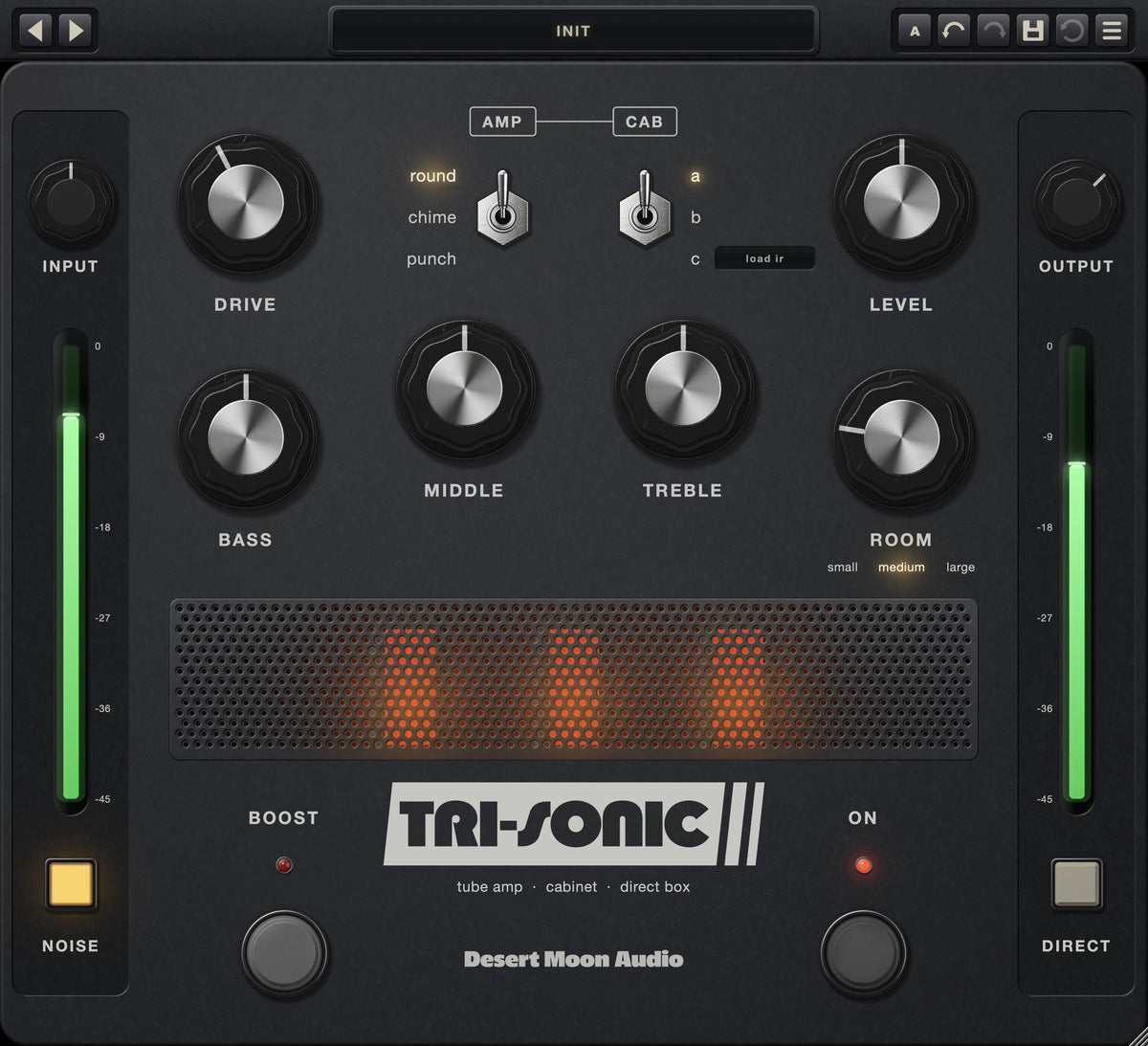
Task: Toggle the A/B compare button
Action: click(x=915, y=31)
